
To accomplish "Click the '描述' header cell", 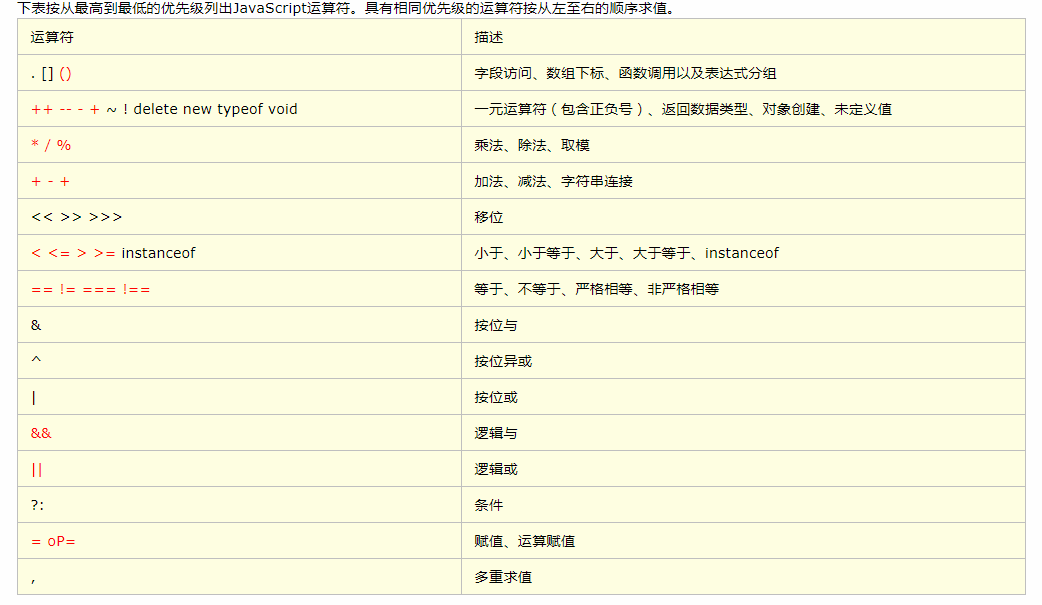I will point(743,37).
